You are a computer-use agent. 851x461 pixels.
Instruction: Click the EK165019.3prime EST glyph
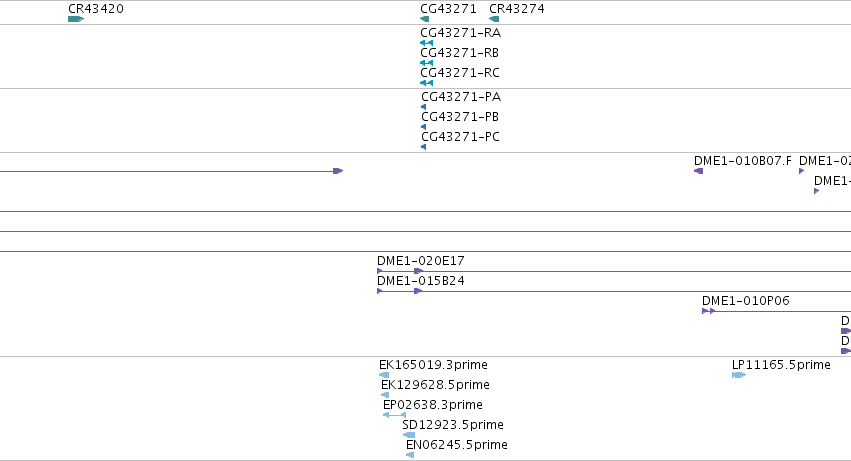[x=384, y=375]
